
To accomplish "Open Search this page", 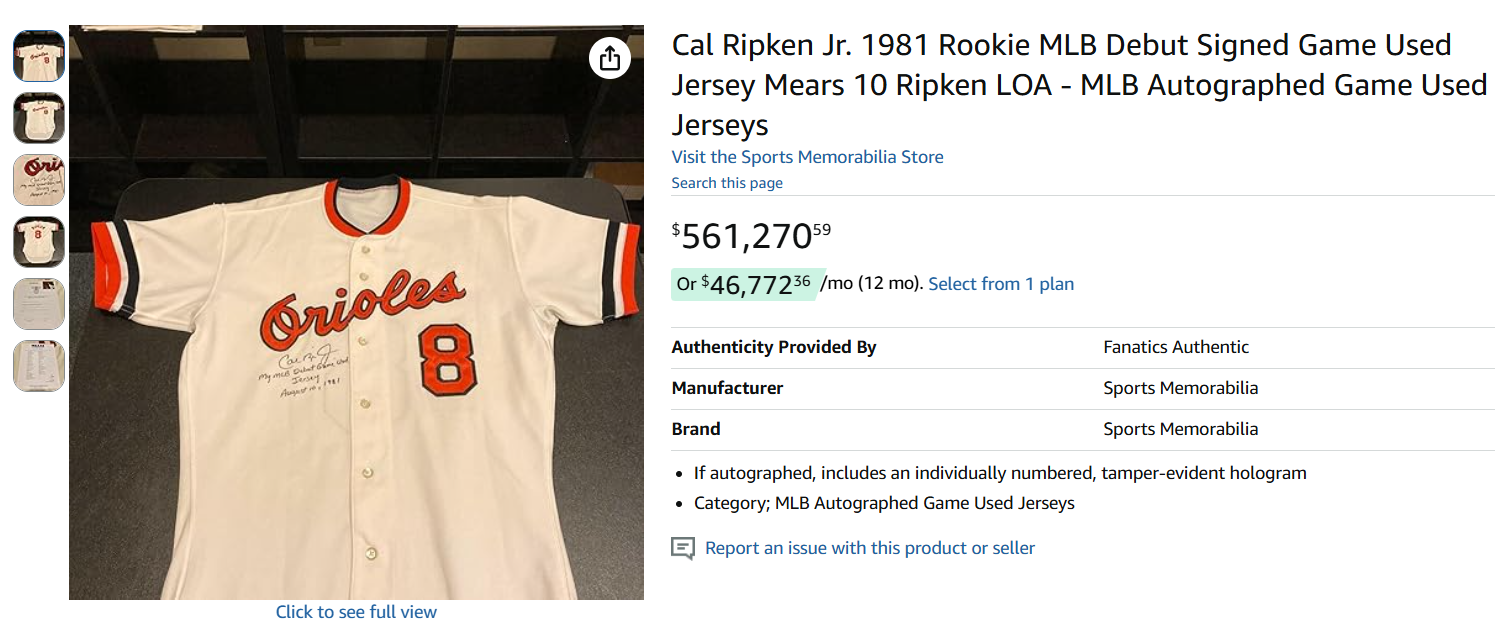I will tap(727, 182).
